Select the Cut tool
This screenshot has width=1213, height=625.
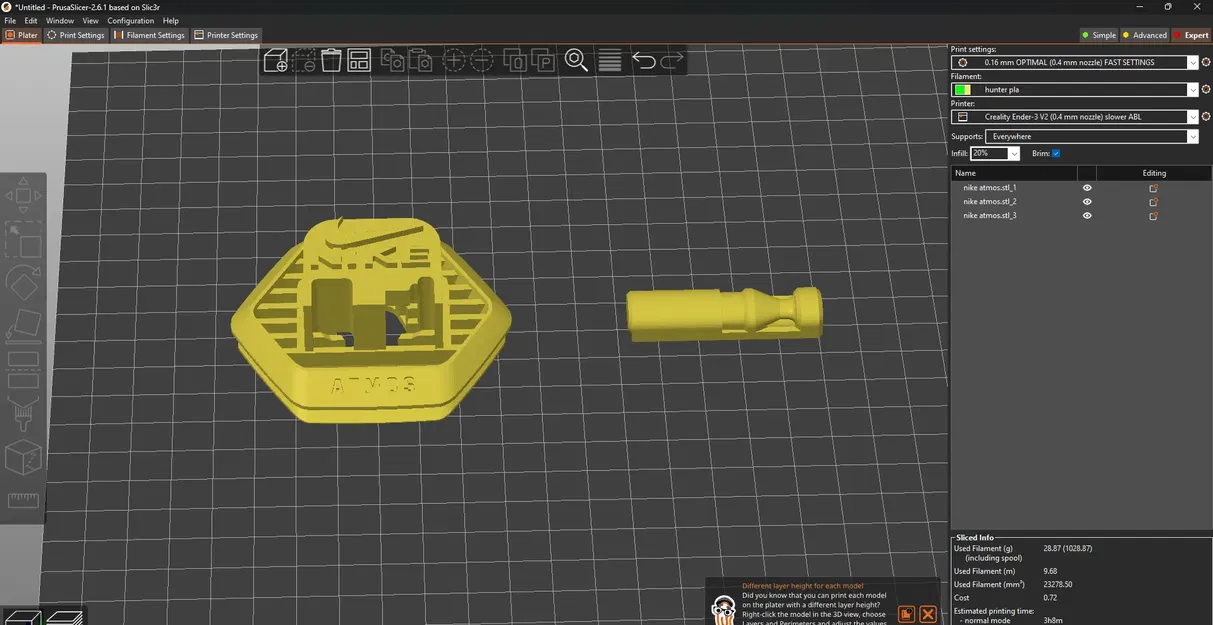pyautogui.click(x=23, y=368)
